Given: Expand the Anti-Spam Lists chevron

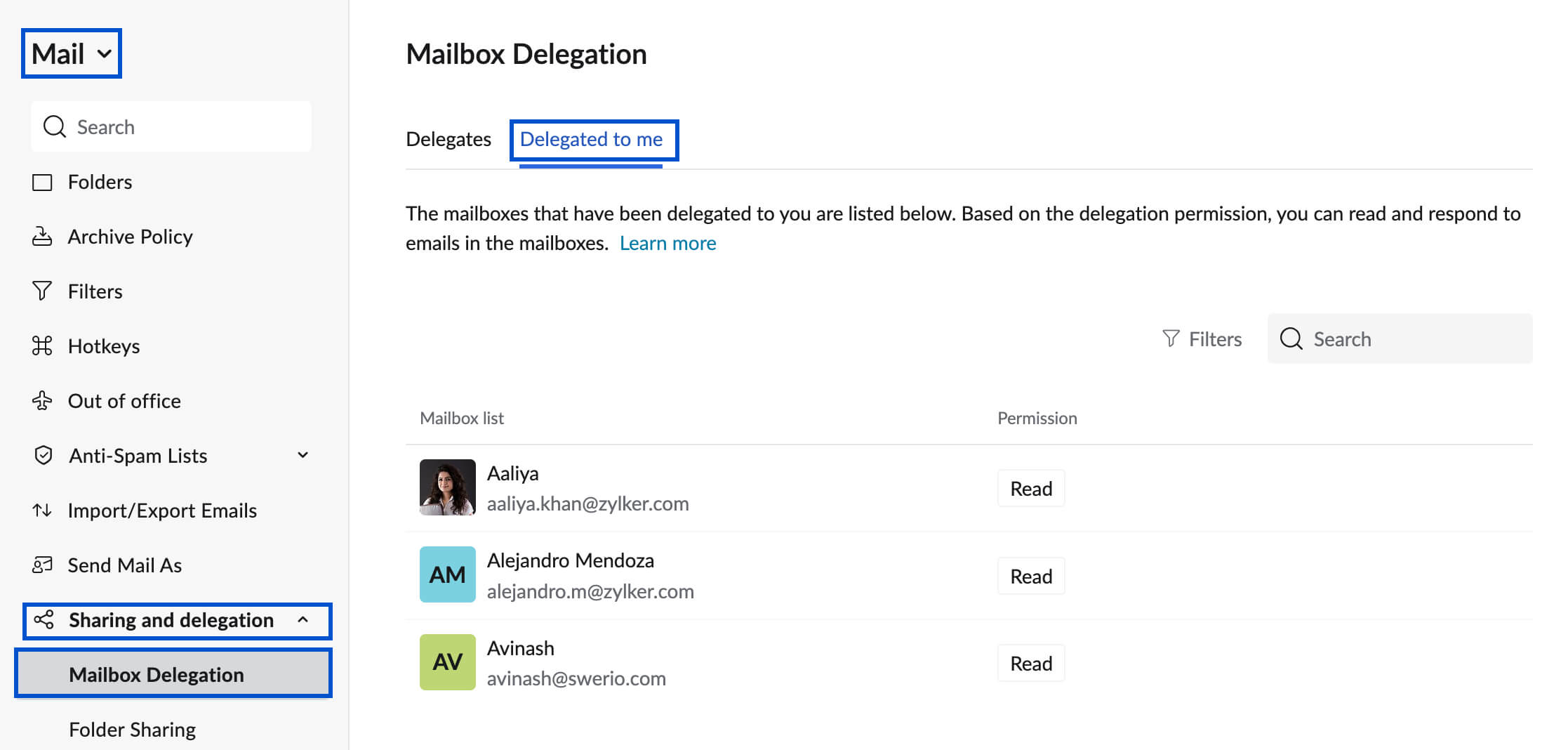Looking at the screenshot, I should click(303, 455).
